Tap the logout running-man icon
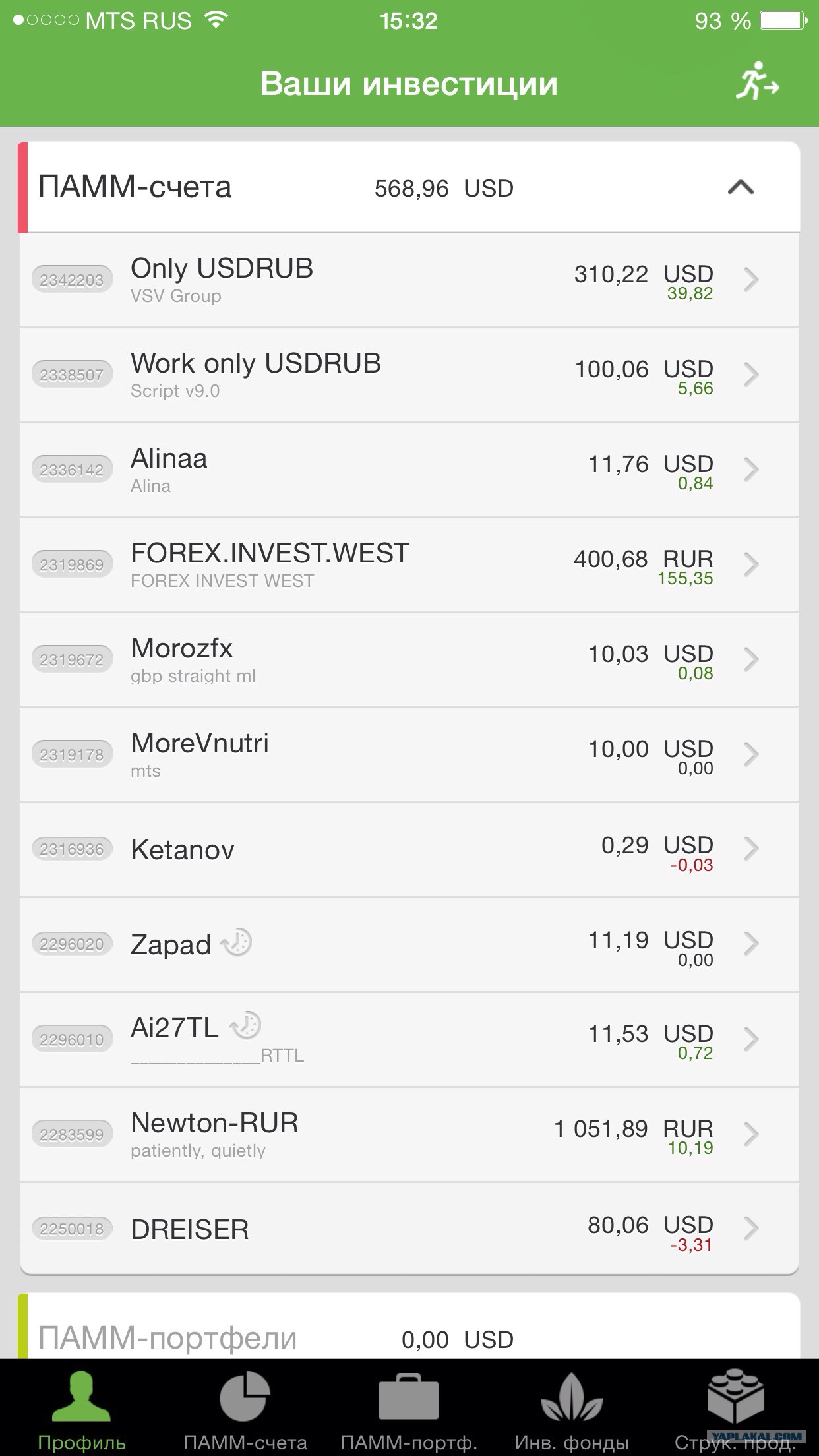819x1456 pixels. point(758,81)
